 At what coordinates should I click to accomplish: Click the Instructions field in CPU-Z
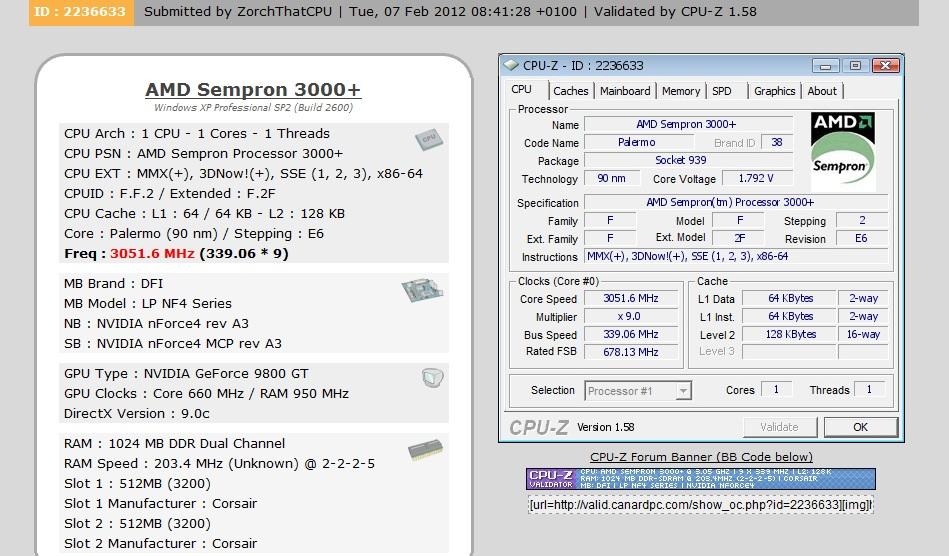point(736,257)
